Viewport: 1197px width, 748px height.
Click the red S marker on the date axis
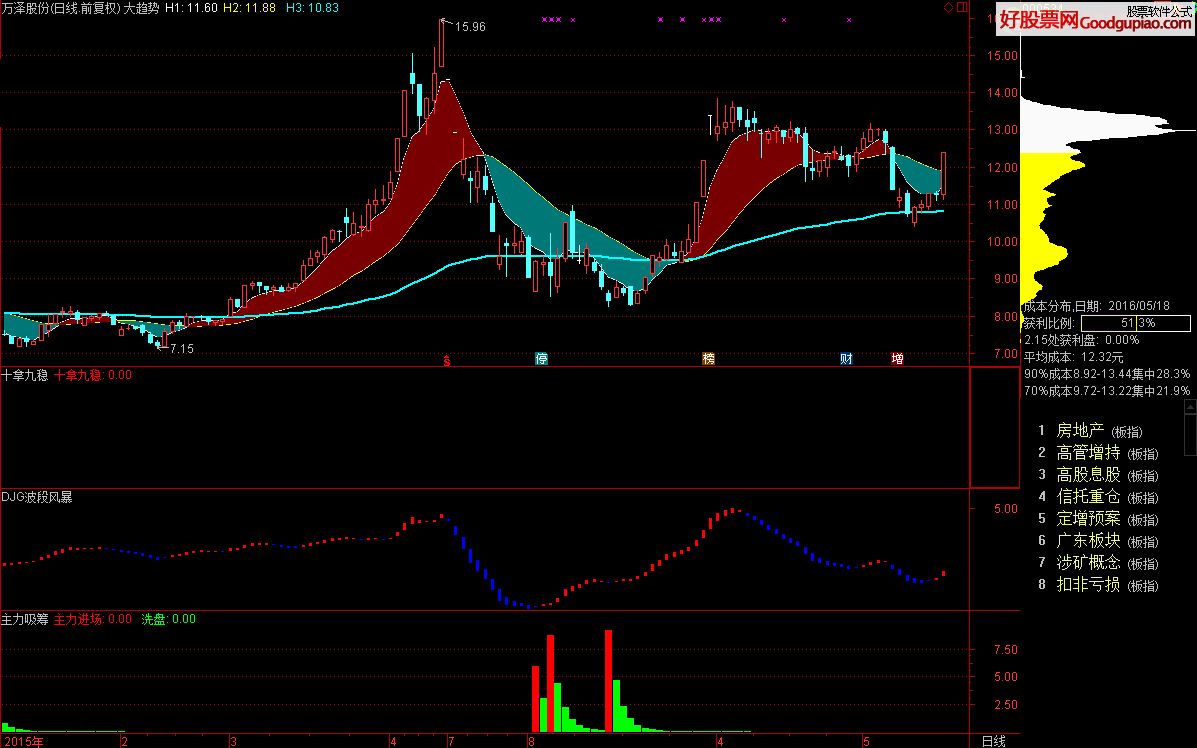tap(447, 359)
